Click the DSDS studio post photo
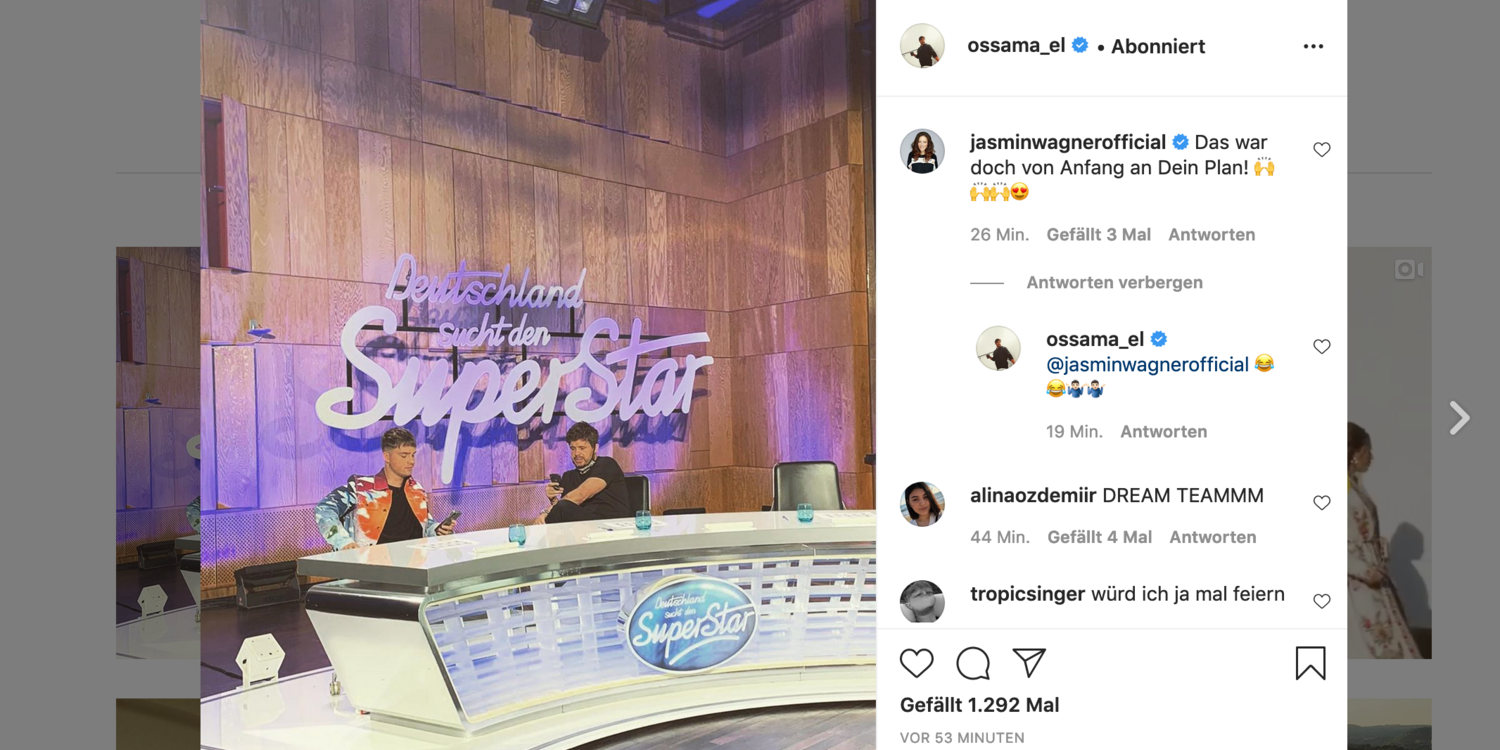Viewport: 1500px width, 750px height. (x=538, y=375)
